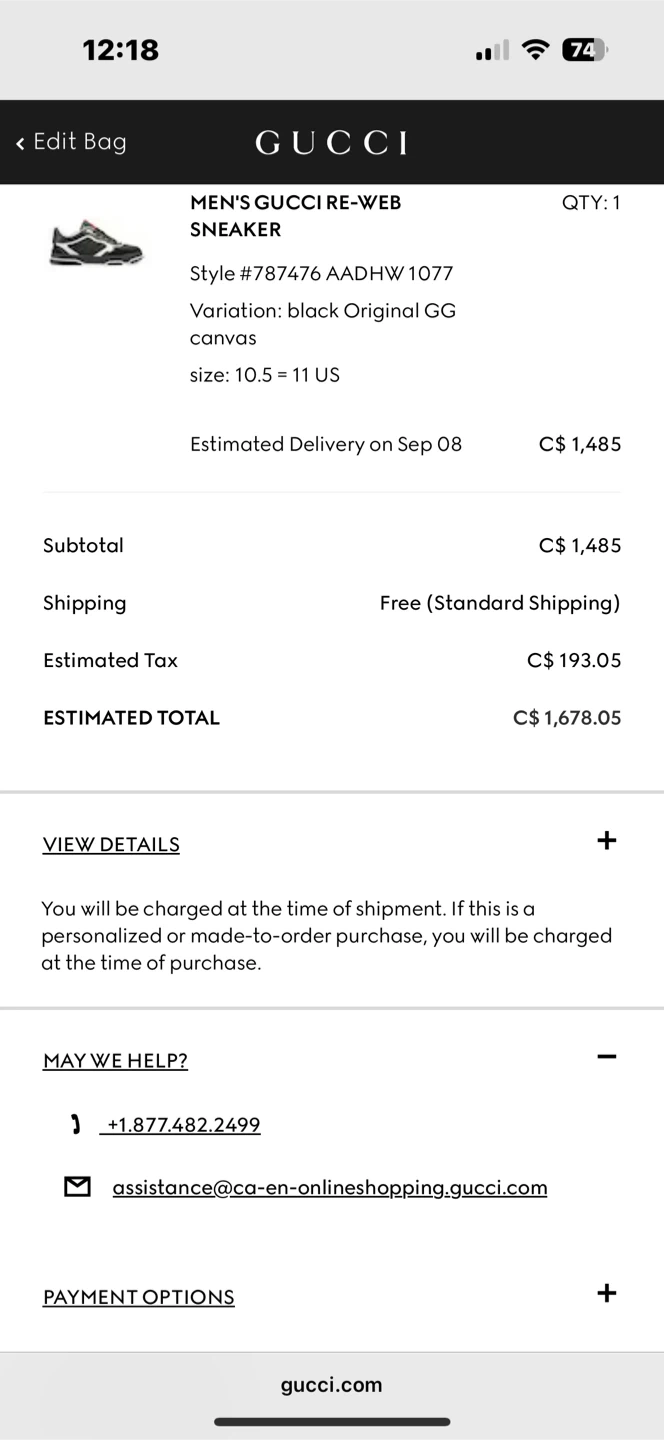Tap the phone handset icon
The image size is (664, 1440).
coord(76,1125)
